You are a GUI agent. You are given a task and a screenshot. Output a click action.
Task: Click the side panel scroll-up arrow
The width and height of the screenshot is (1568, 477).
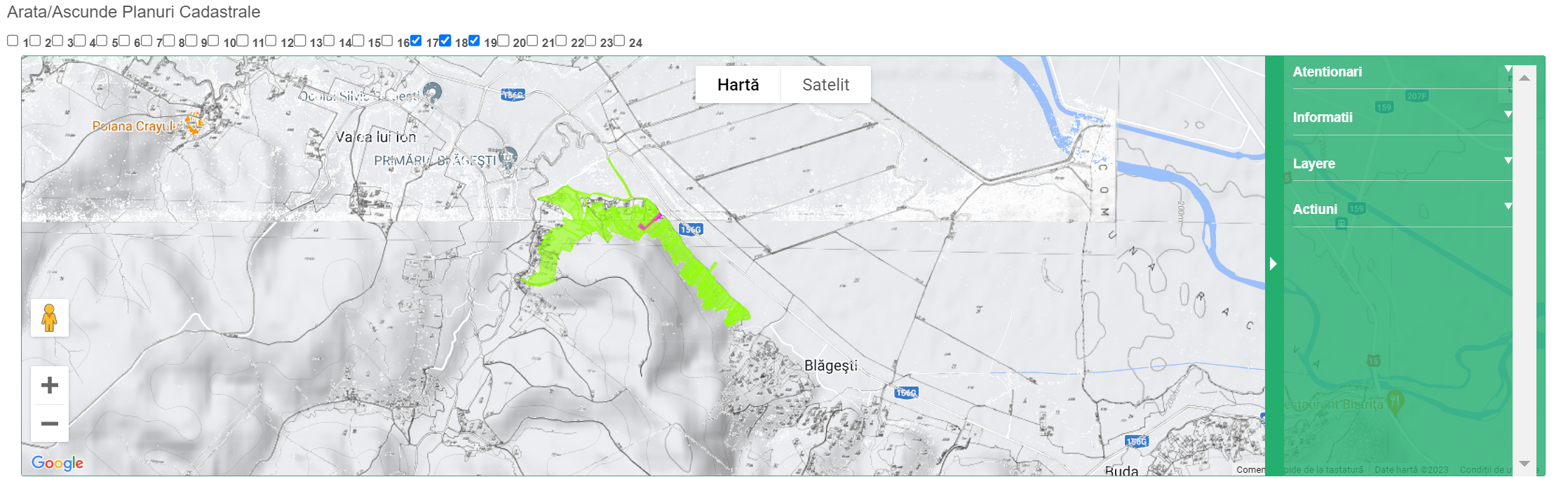tap(1524, 78)
